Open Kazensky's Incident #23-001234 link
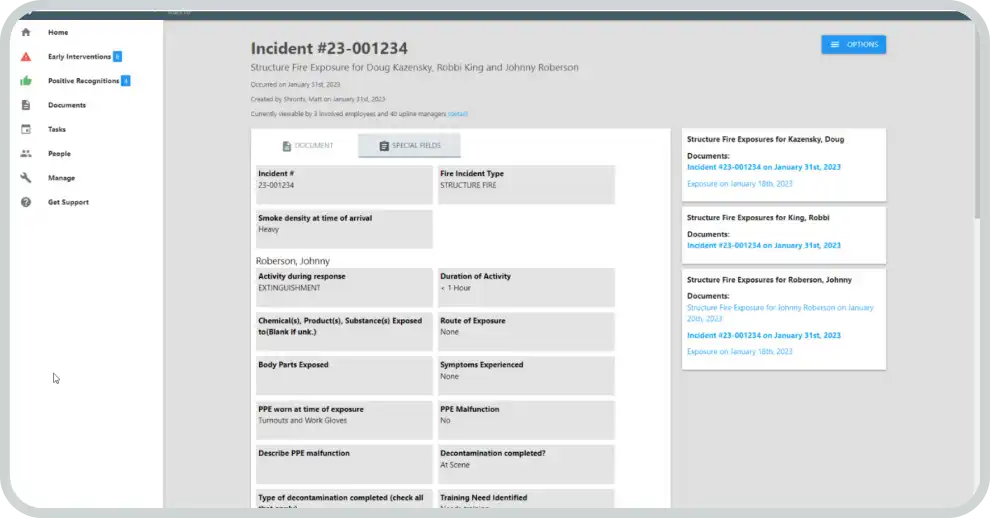Viewport: 990px width, 518px height. tap(763, 167)
